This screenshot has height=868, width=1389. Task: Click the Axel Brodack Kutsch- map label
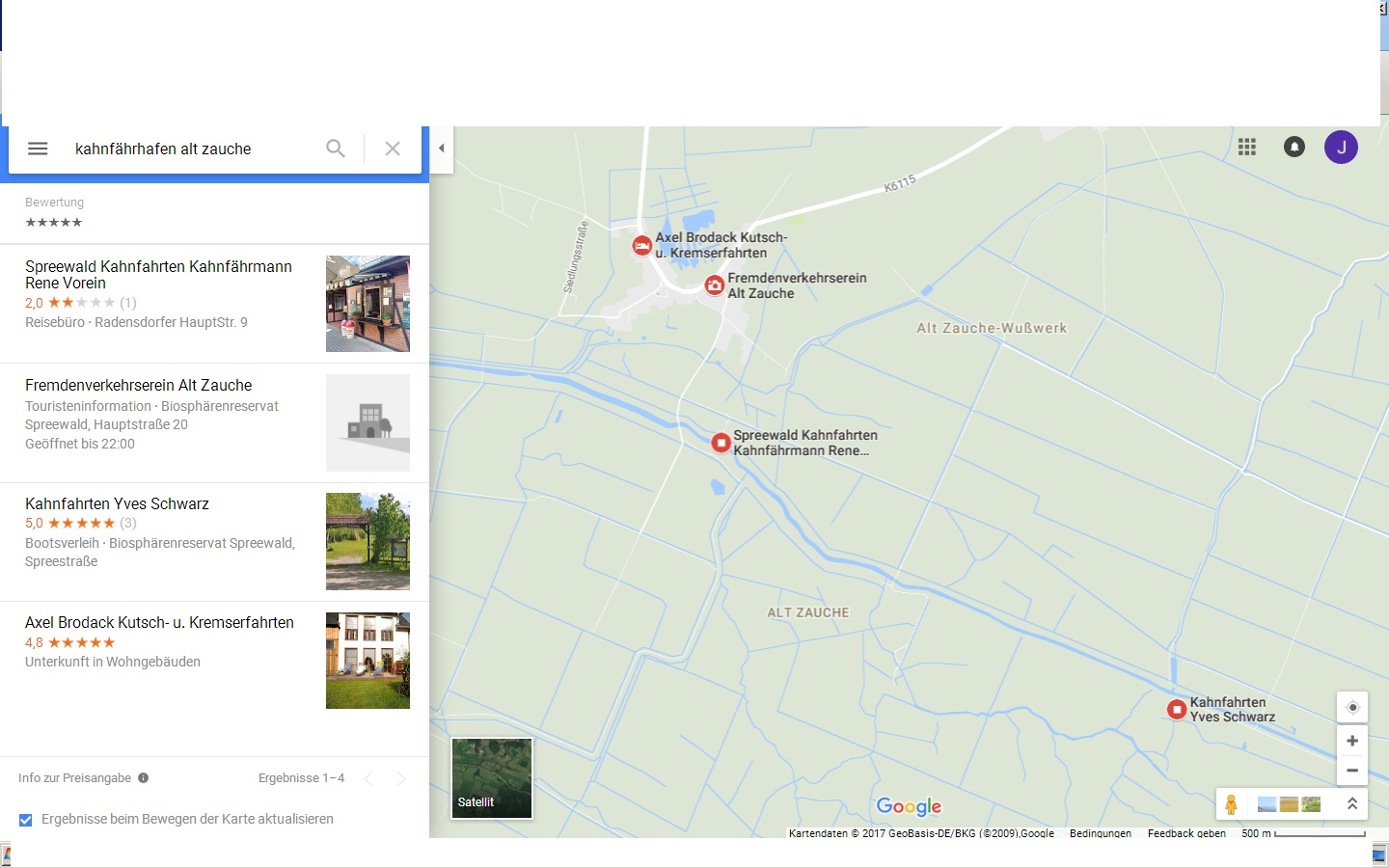721,245
